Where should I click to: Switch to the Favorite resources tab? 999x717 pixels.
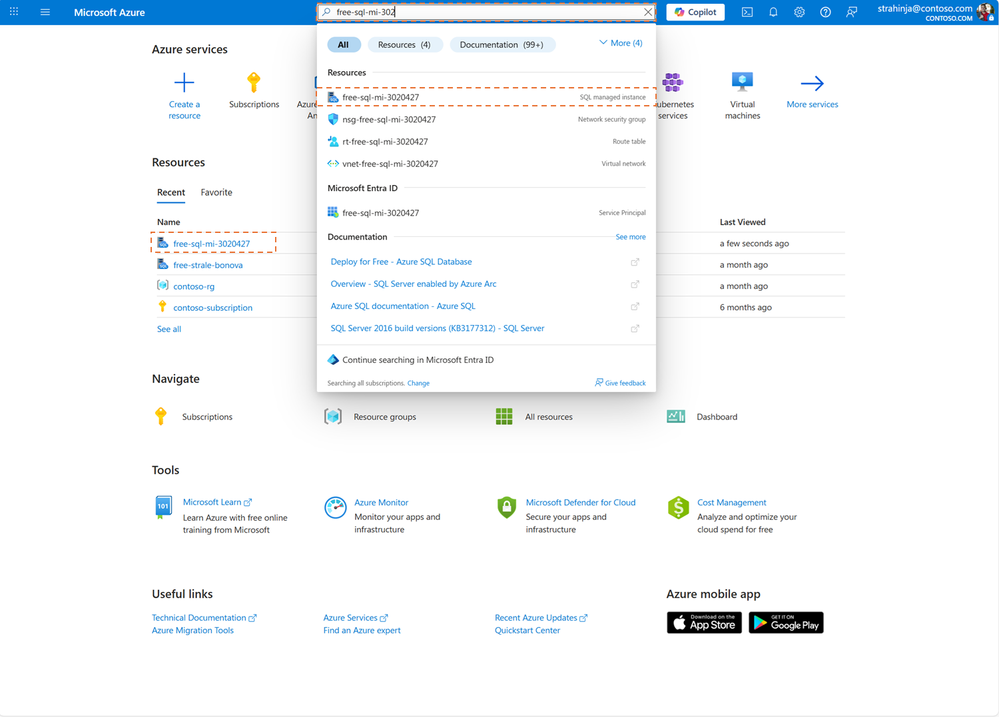(x=216, y=192)
